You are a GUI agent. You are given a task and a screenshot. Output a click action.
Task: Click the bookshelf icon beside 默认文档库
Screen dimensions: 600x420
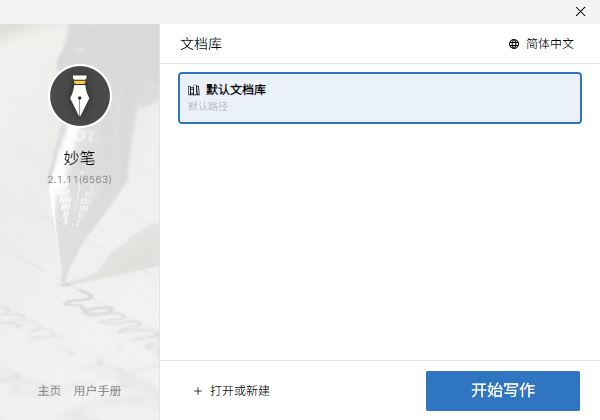194,90
